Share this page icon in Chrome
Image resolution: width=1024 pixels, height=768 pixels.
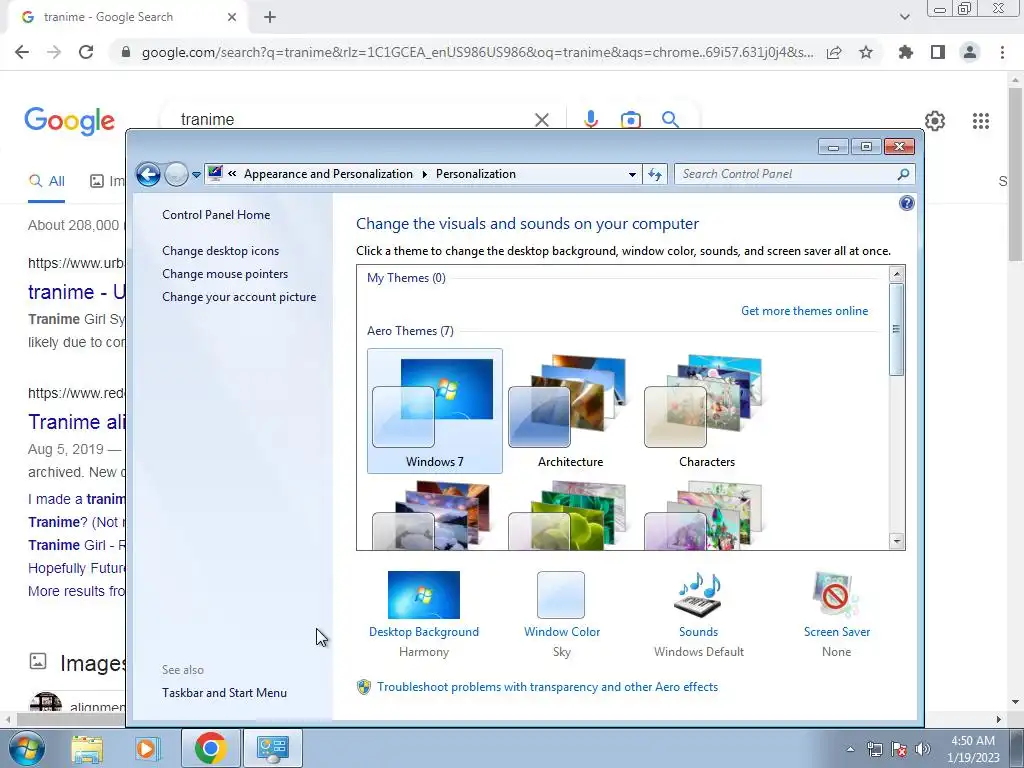[x=834, y=52]
